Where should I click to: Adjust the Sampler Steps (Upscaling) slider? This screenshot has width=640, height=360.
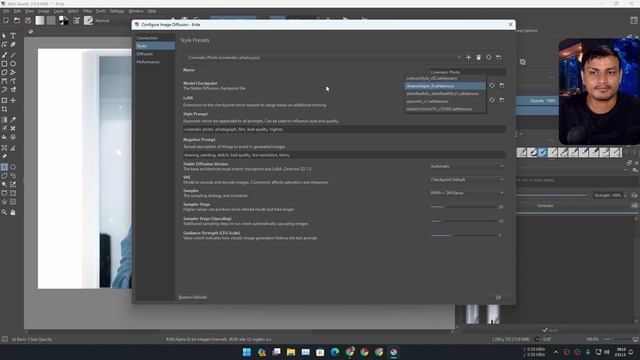click(463, 221)
